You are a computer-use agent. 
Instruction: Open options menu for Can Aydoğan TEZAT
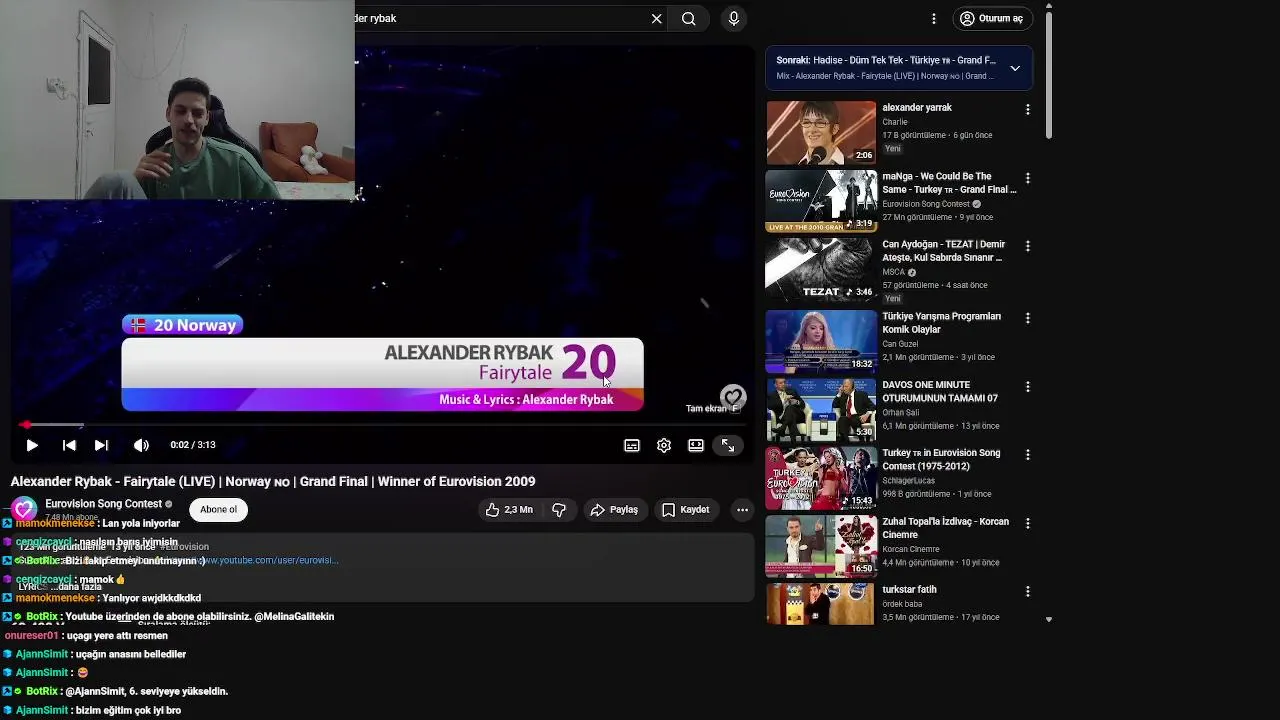(1028, 246)
